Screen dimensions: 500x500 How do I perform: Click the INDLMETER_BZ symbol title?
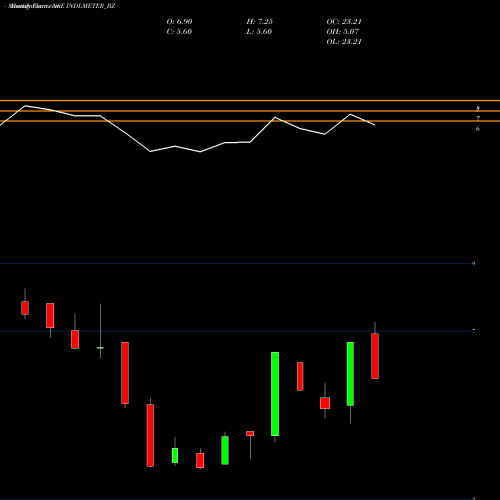point(91,6)
